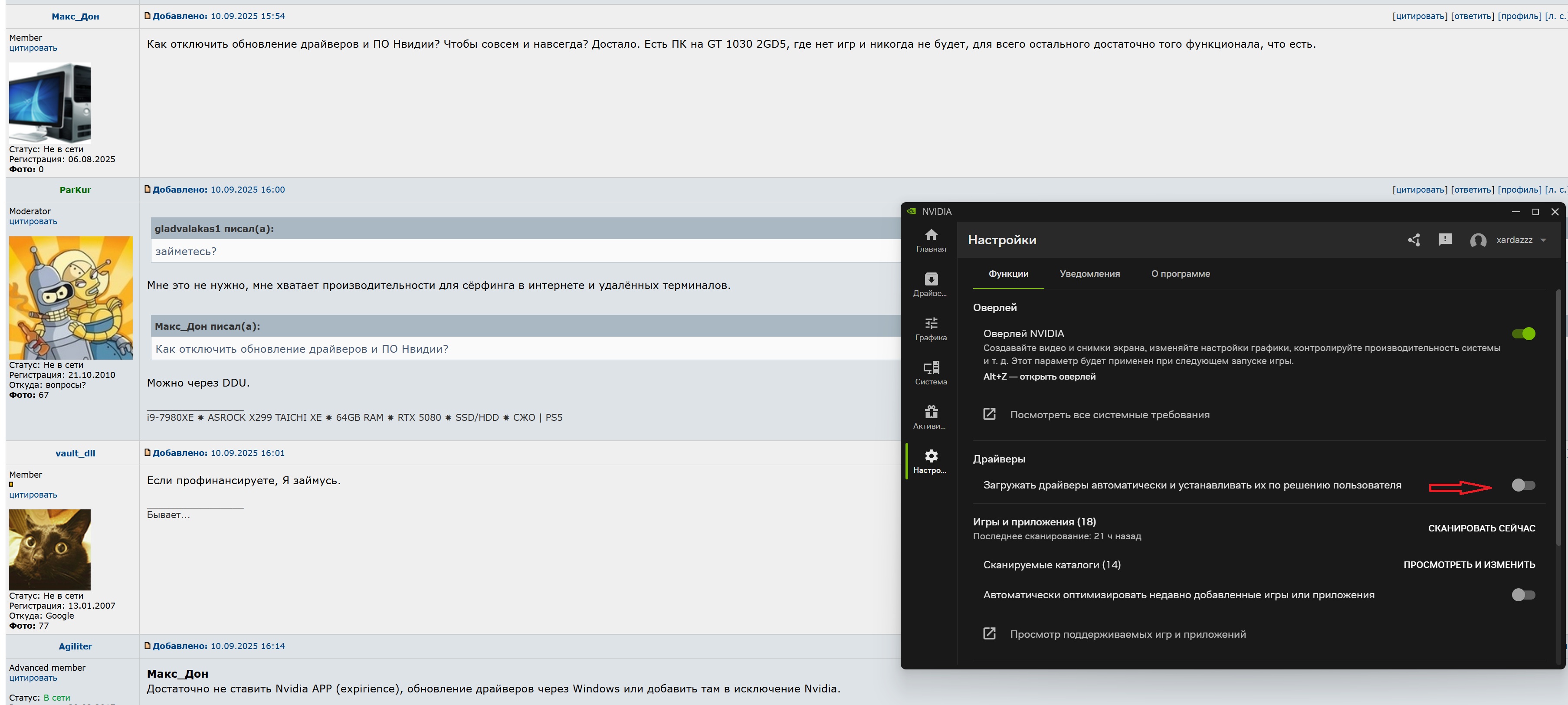The image size is (1568, 705).
Task: Click the NVIDIA settings vertical scrollbar
Action: [1558, 417]
